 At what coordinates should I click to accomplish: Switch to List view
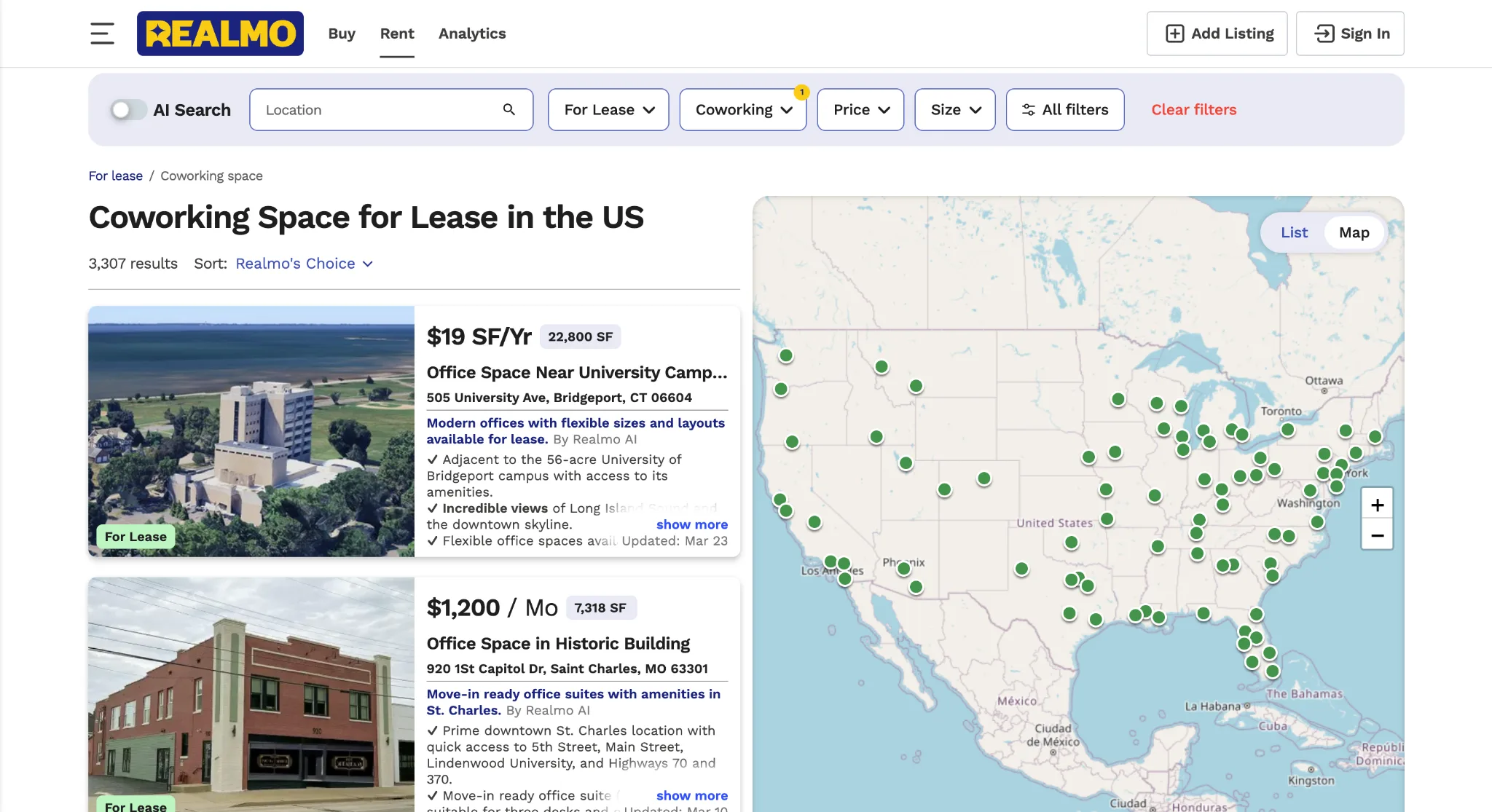[1294, 232]
